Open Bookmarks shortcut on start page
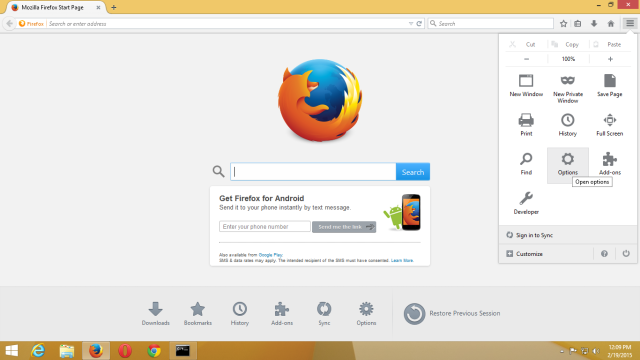The width and height of the screenshot is (640, 360). coord(198,313)
